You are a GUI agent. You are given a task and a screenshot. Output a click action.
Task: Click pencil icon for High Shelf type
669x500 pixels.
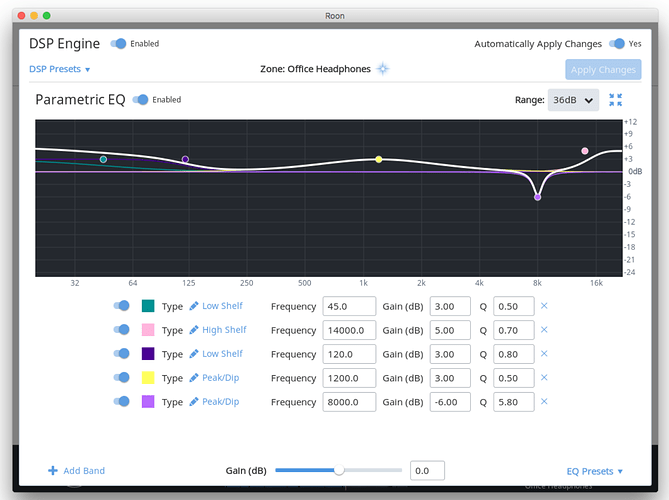tap(194, 330)
